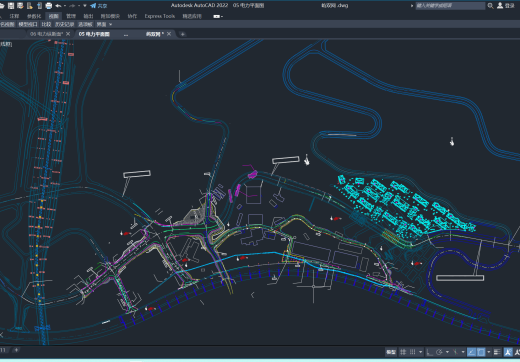
Task: Open isometric drafting plane dropdown arrow
Action: point(463,352)
